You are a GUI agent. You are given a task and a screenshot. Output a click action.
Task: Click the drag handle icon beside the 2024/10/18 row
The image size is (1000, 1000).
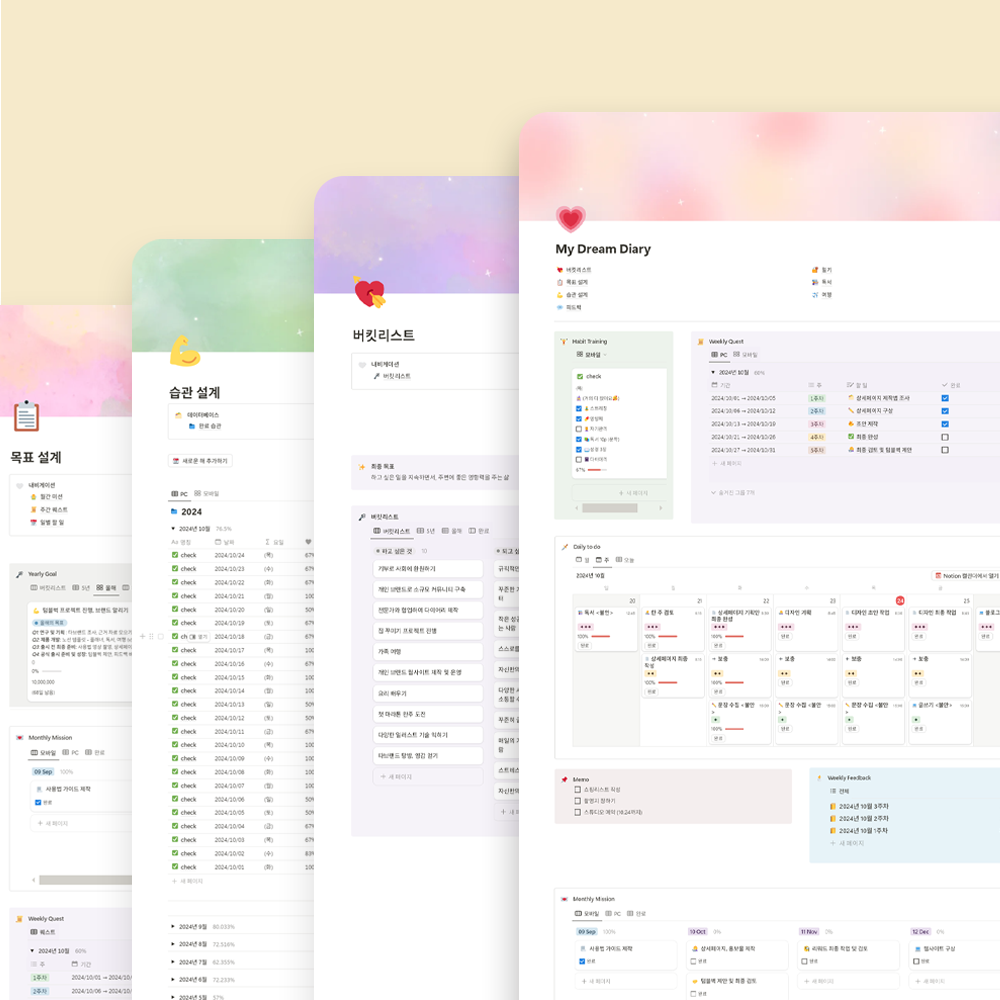point(152,636)
